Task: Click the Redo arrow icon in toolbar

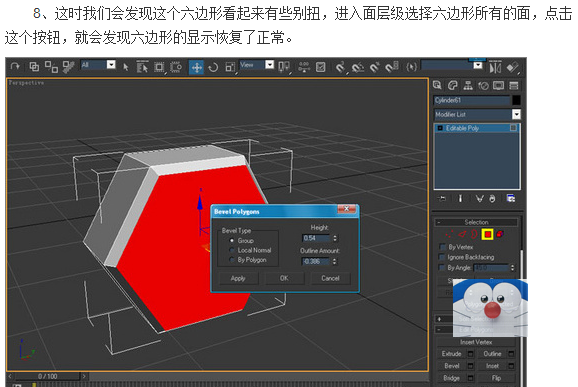Action: click(15, 66)
